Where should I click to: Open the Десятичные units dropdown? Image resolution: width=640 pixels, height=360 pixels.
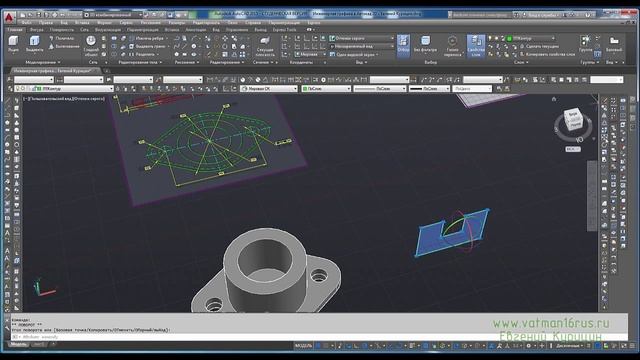569,346
